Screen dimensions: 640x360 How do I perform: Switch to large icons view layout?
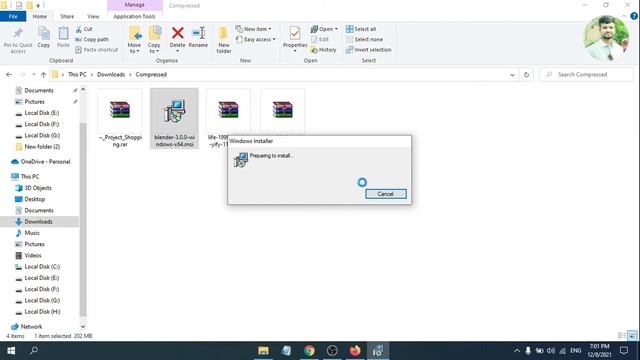632,336
